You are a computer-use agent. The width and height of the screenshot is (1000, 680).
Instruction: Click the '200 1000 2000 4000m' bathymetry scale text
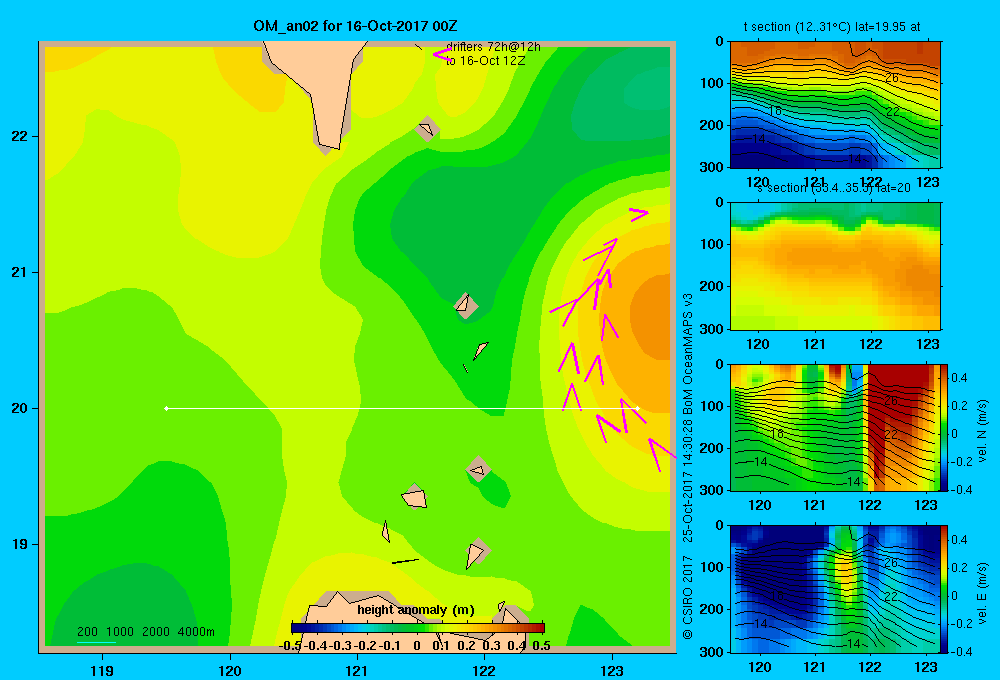click(x=145, y=632)
